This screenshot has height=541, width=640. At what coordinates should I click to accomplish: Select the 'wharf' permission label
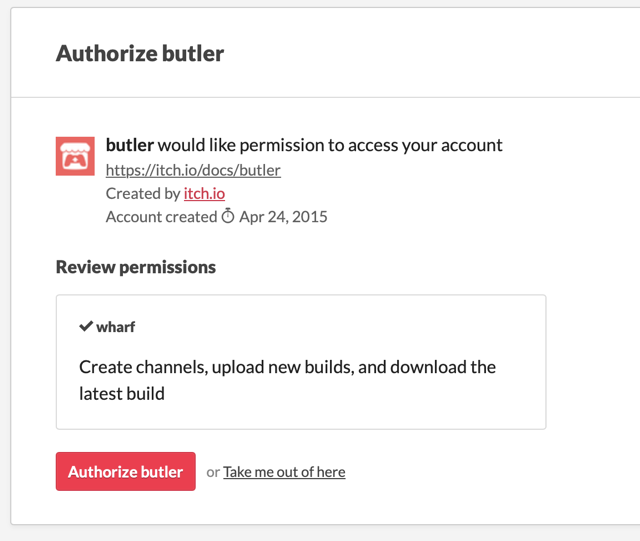116,327
